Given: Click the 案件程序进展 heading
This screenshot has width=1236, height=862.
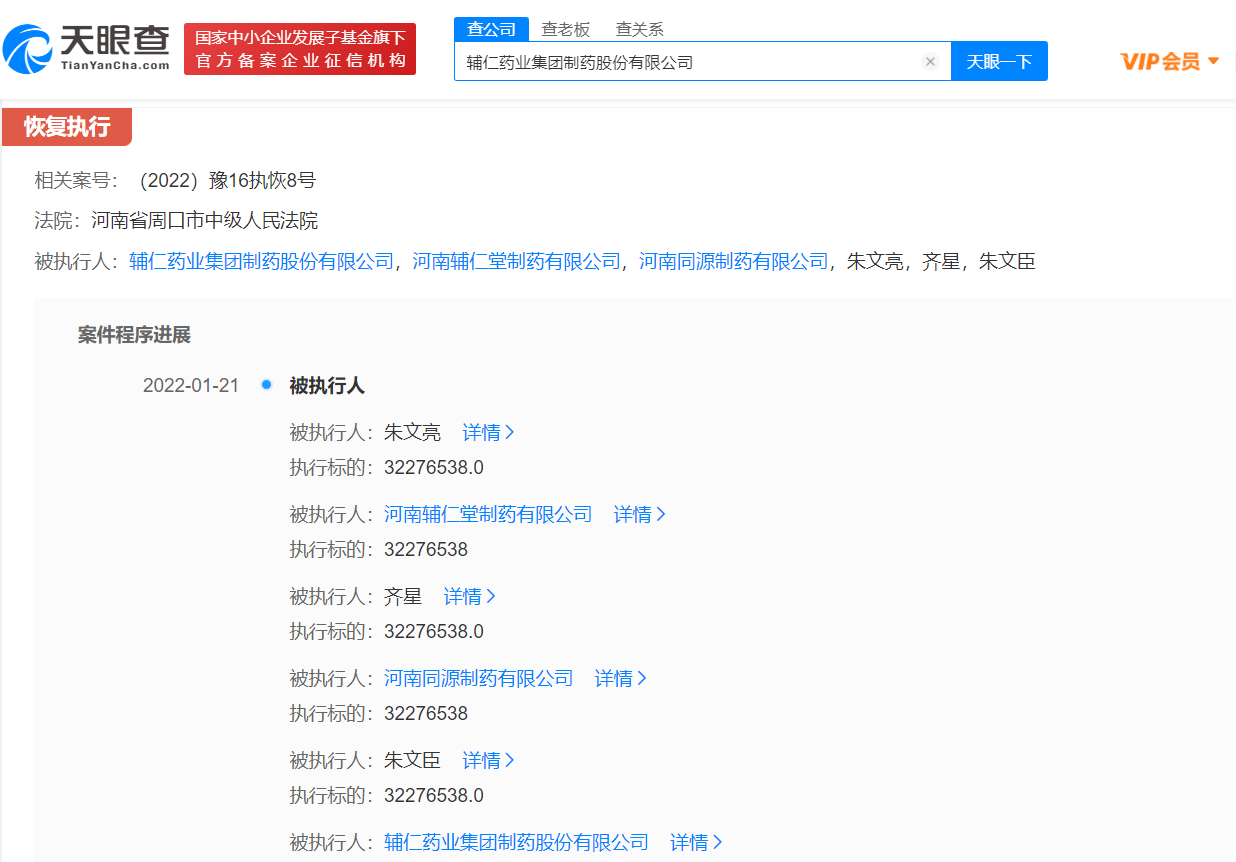Looking at the screenshot, I should click(x=134, y=335).
